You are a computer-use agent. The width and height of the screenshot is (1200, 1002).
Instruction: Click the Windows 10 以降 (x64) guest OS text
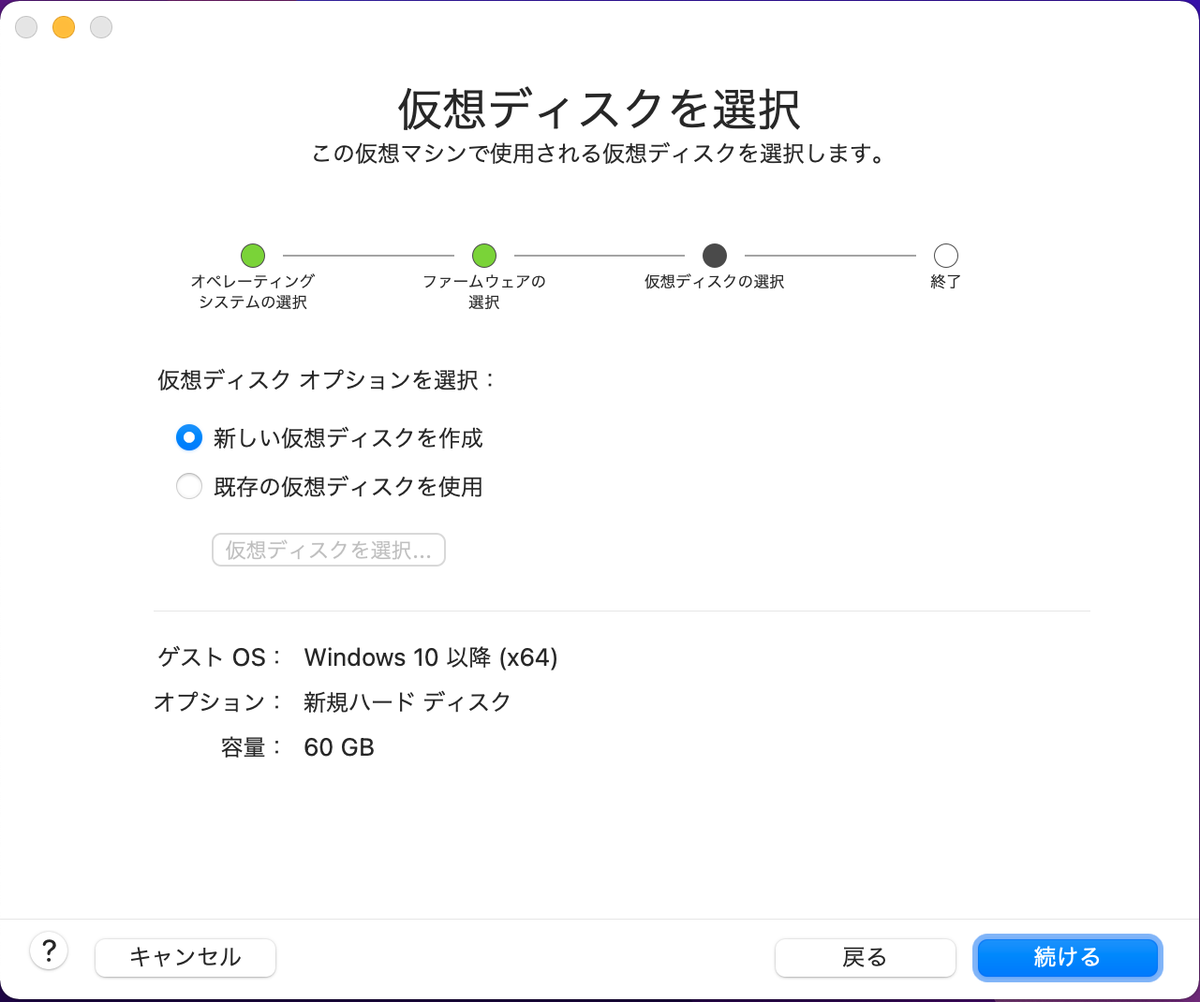click(431, 657)
